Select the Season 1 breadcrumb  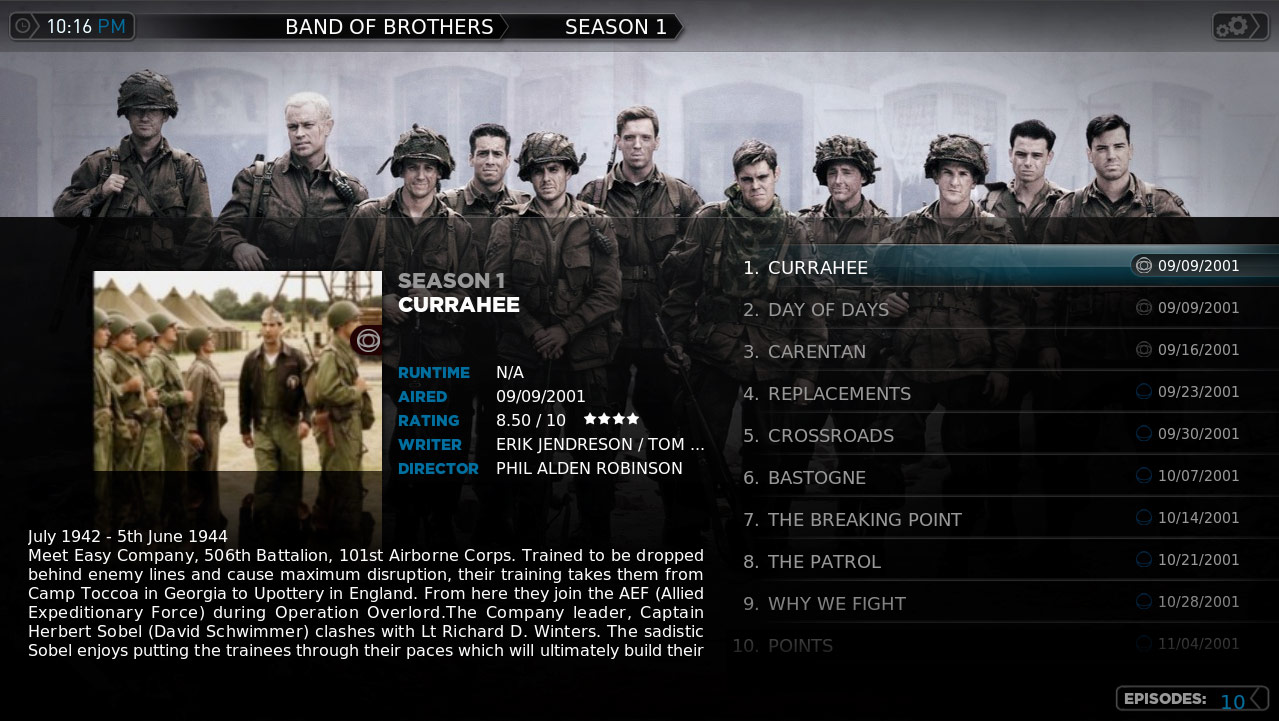pyautogui.click(x=616, y=27)
